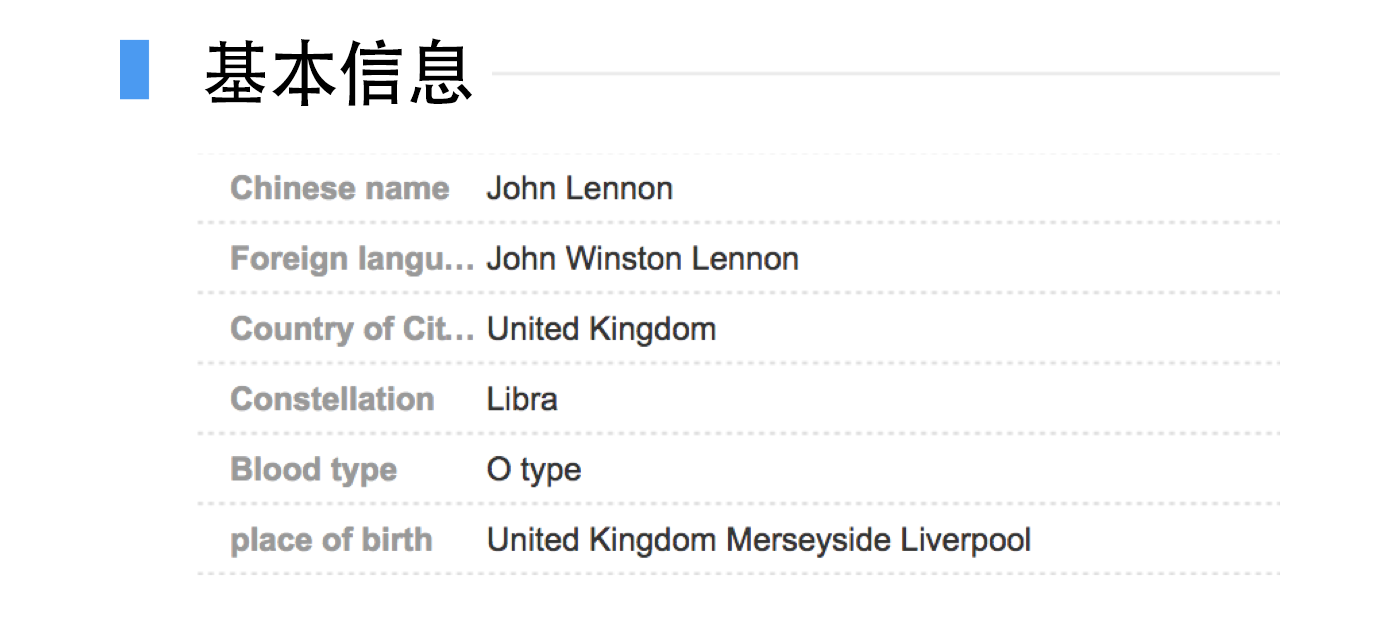Select the truncated Country of Cit… label

pyautogui.click(x=352, y=329)
